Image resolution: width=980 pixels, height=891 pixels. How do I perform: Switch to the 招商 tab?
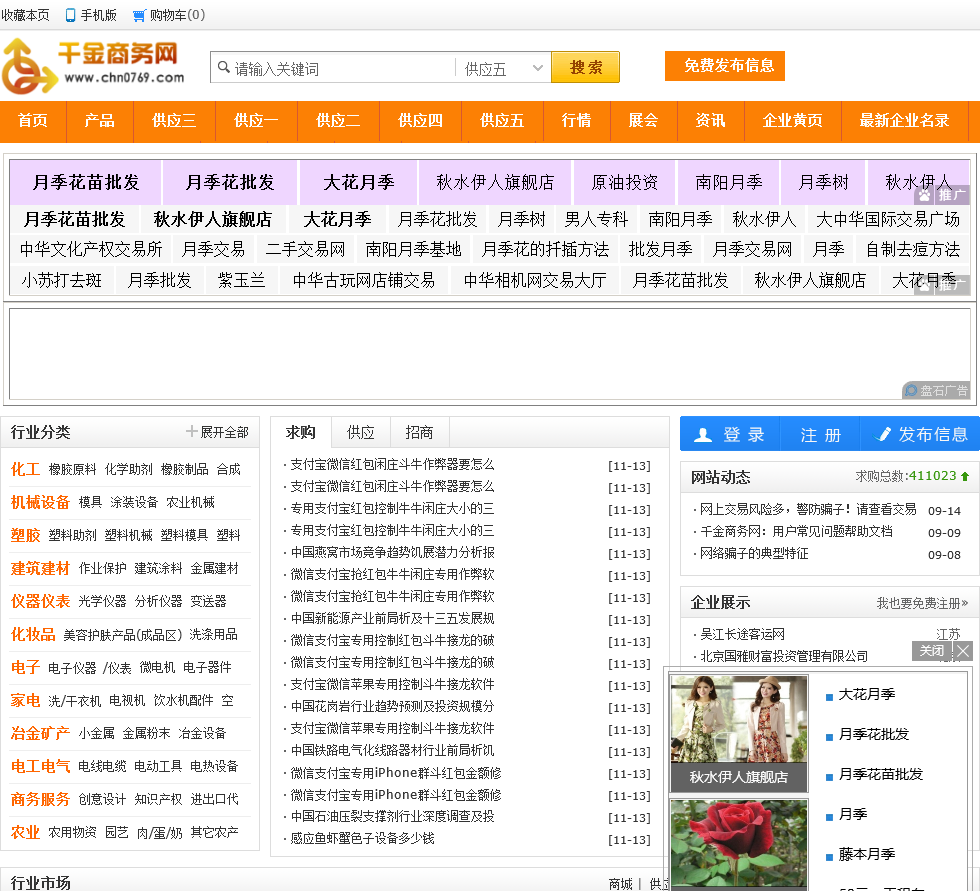click(x=420, y=432)
